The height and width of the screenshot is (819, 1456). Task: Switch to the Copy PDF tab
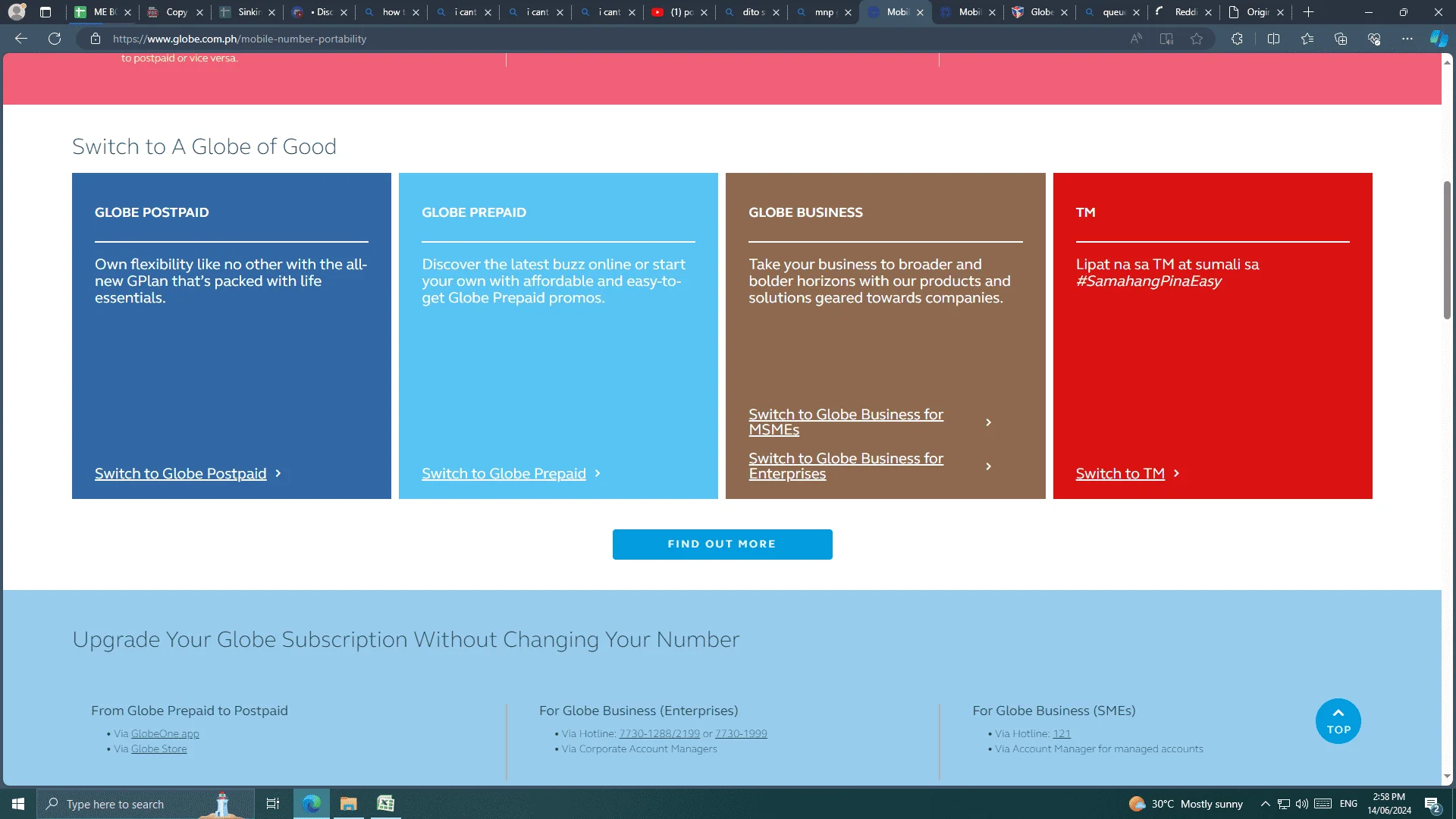pos(174,12)
